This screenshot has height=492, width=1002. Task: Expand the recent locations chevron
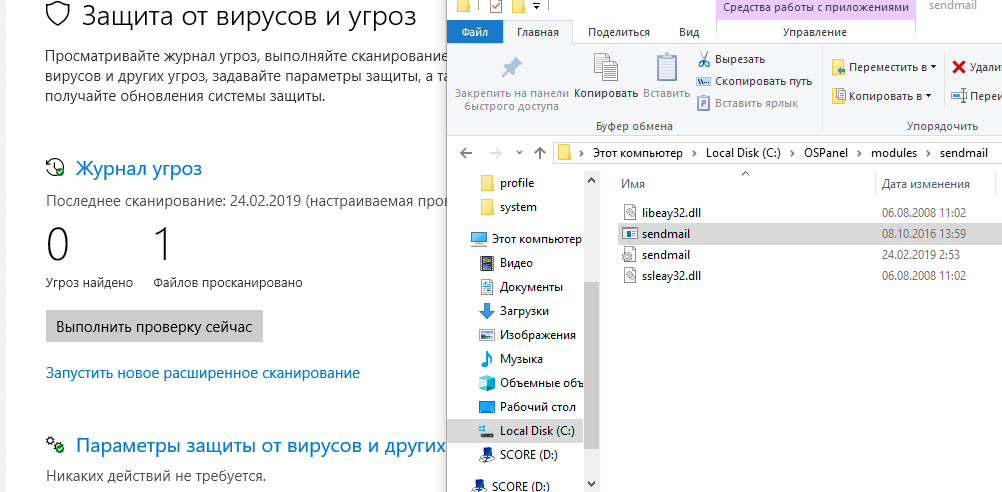[518, 153]
